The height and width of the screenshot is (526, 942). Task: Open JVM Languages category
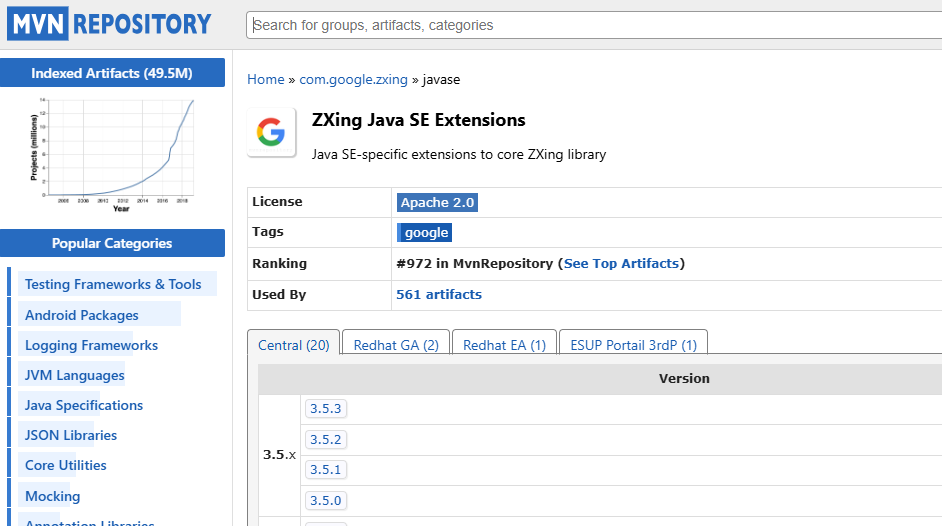pos(74,375)
